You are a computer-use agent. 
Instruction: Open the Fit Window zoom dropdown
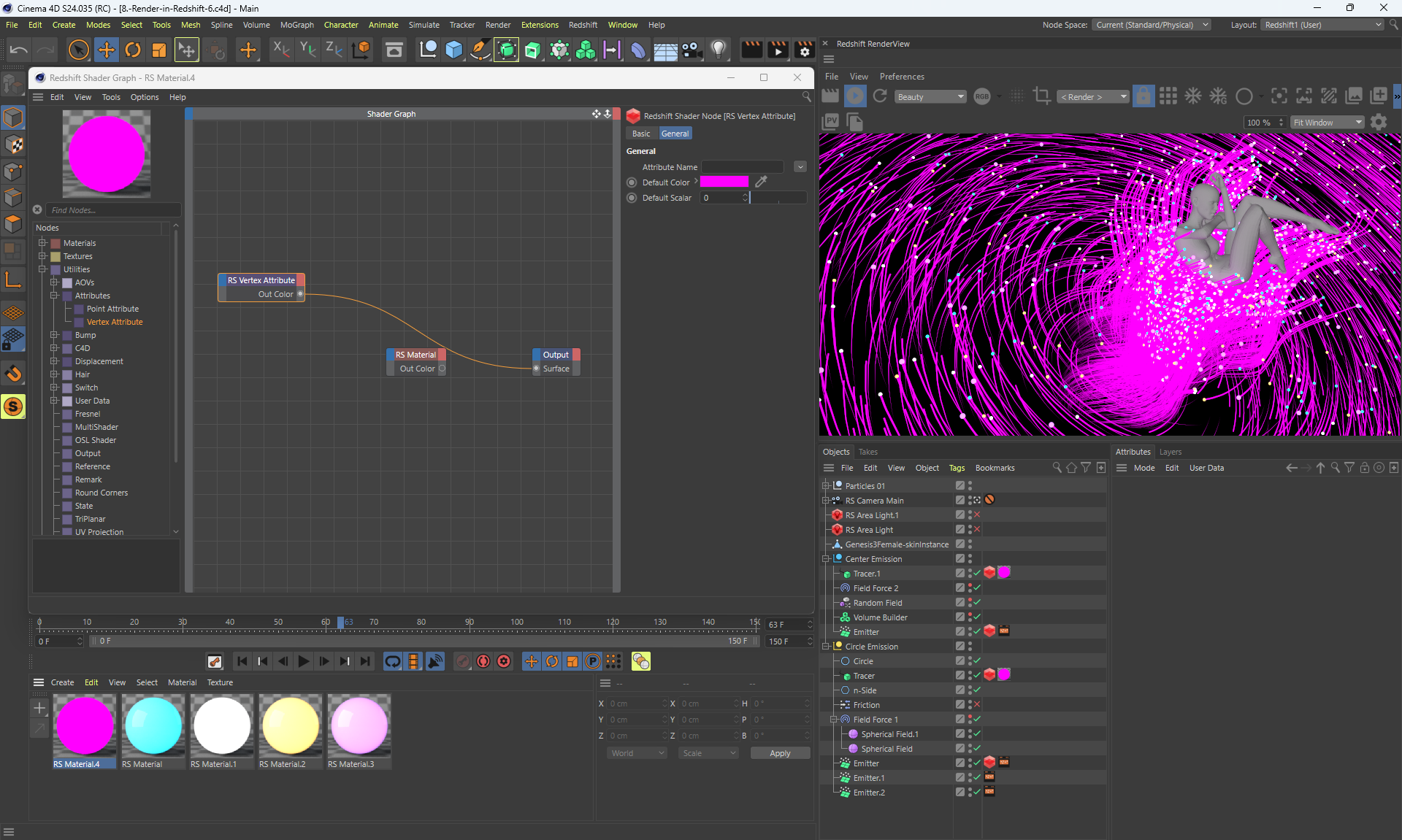click(1327, 123)
